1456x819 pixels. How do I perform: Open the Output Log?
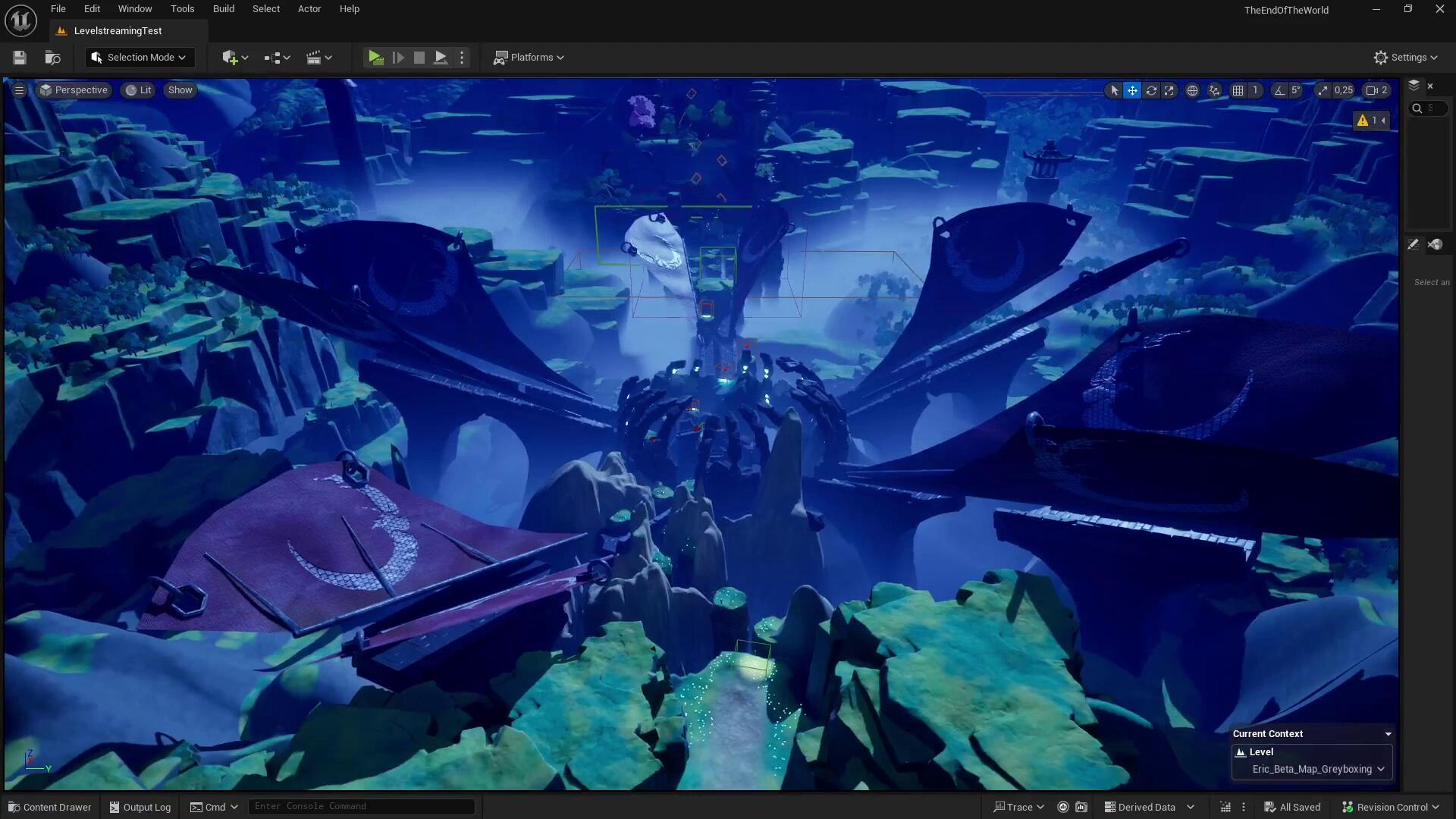140,807
